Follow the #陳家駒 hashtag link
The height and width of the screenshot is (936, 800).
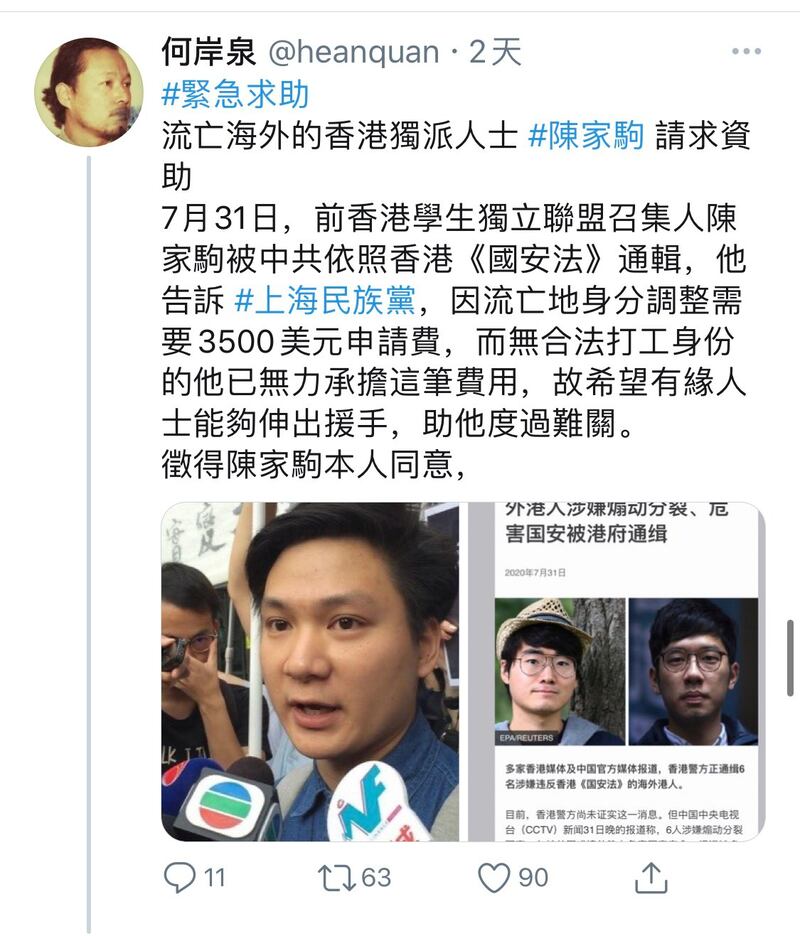pyautogui.click(x=586, y=136)
